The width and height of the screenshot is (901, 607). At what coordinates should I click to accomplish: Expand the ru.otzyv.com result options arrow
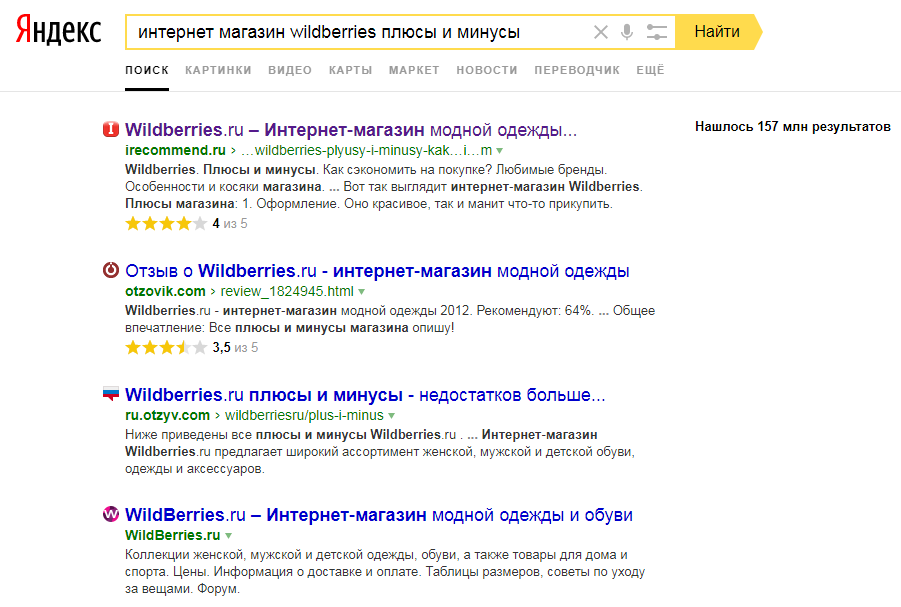(391, 416)
